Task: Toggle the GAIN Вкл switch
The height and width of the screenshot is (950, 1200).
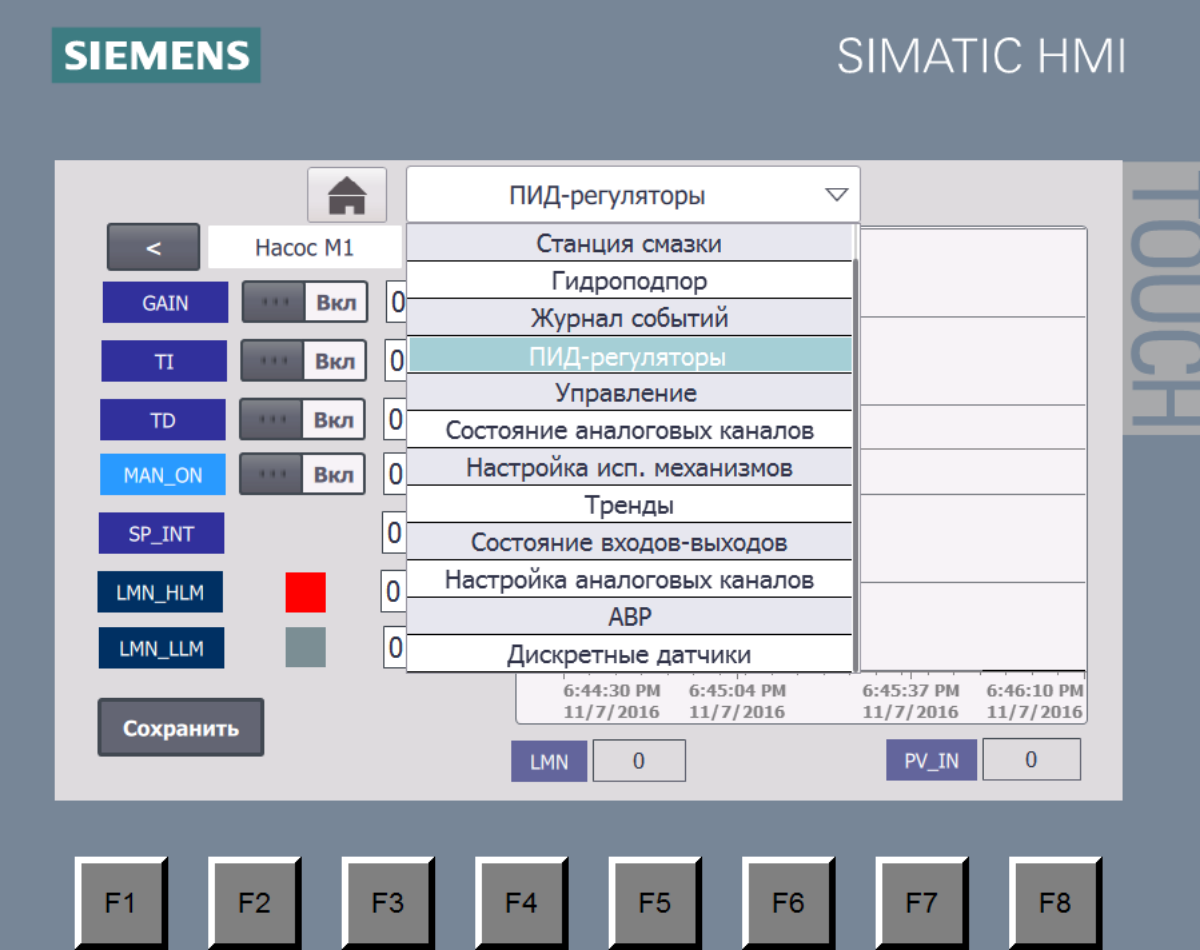Action: click(304, 302)
